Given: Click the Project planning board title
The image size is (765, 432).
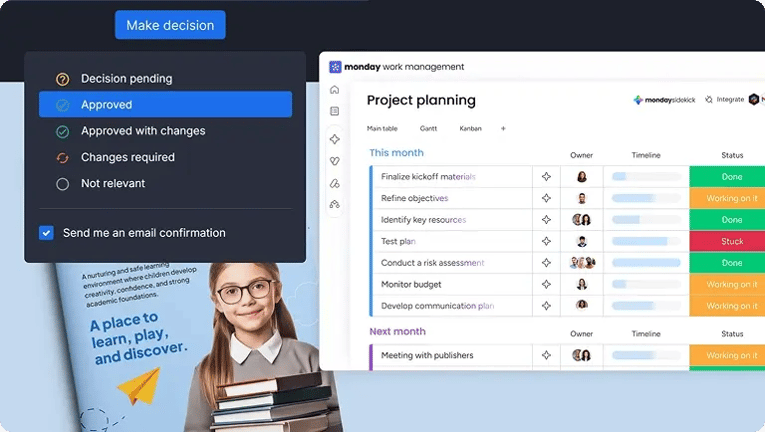Looking at the screenshot, I should (421, 100).
